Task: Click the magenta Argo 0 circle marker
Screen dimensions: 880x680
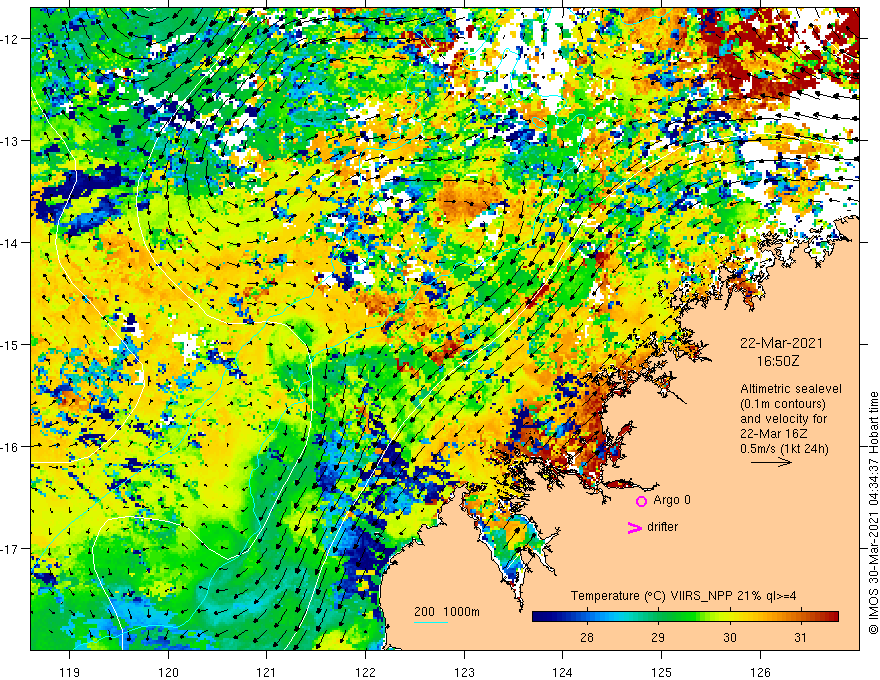Action: coord(641,501)
